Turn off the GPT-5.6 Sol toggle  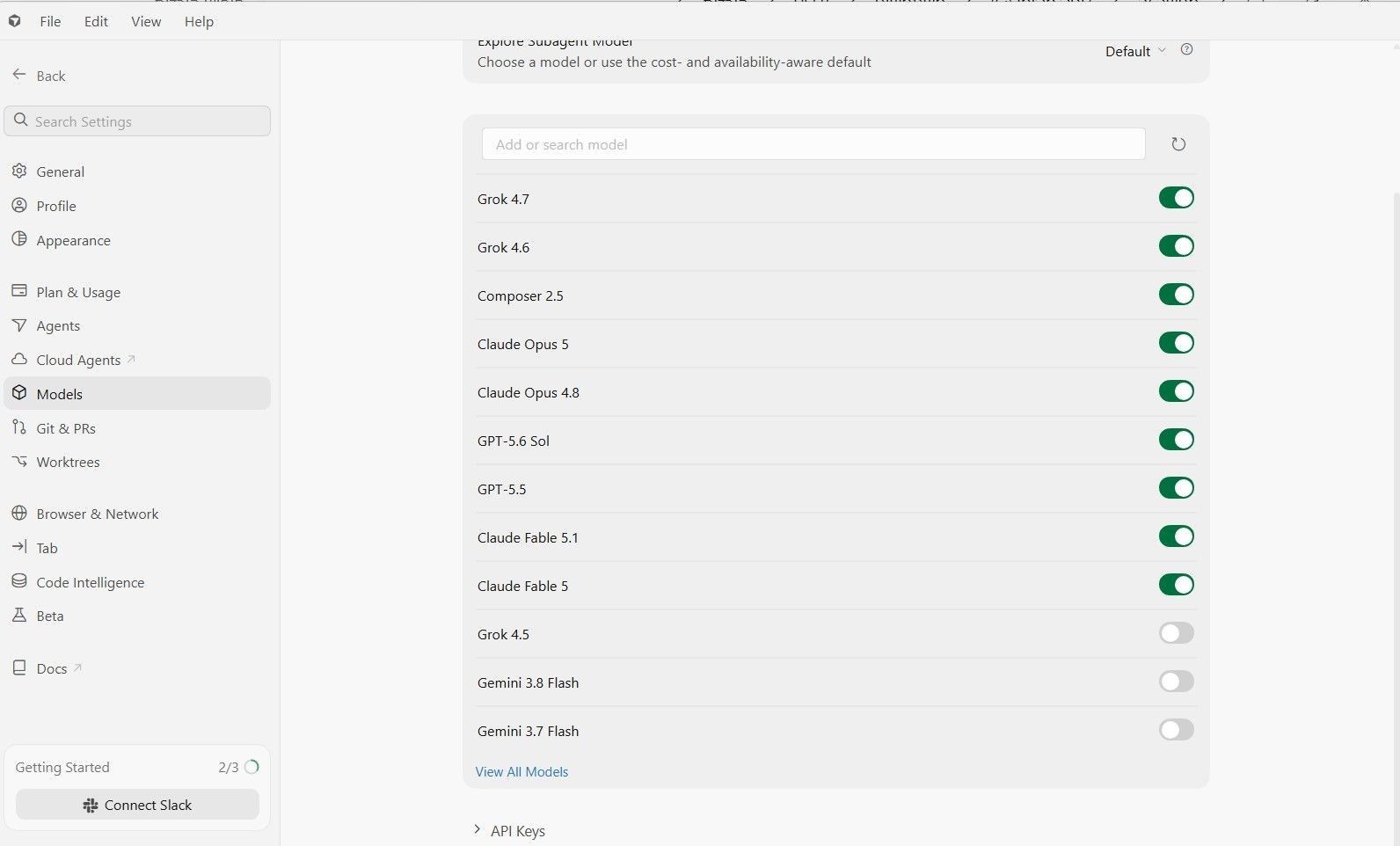1176,440
